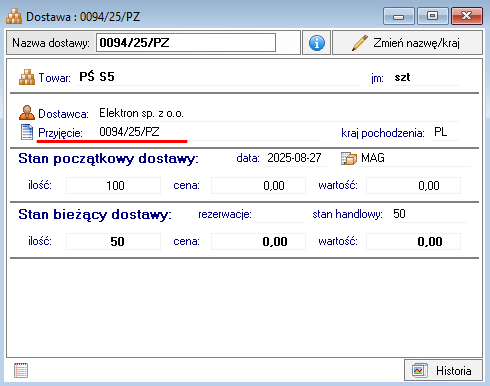Click the initial wartość field 0,00
The image size is (490, 386).
coord(413,185)
